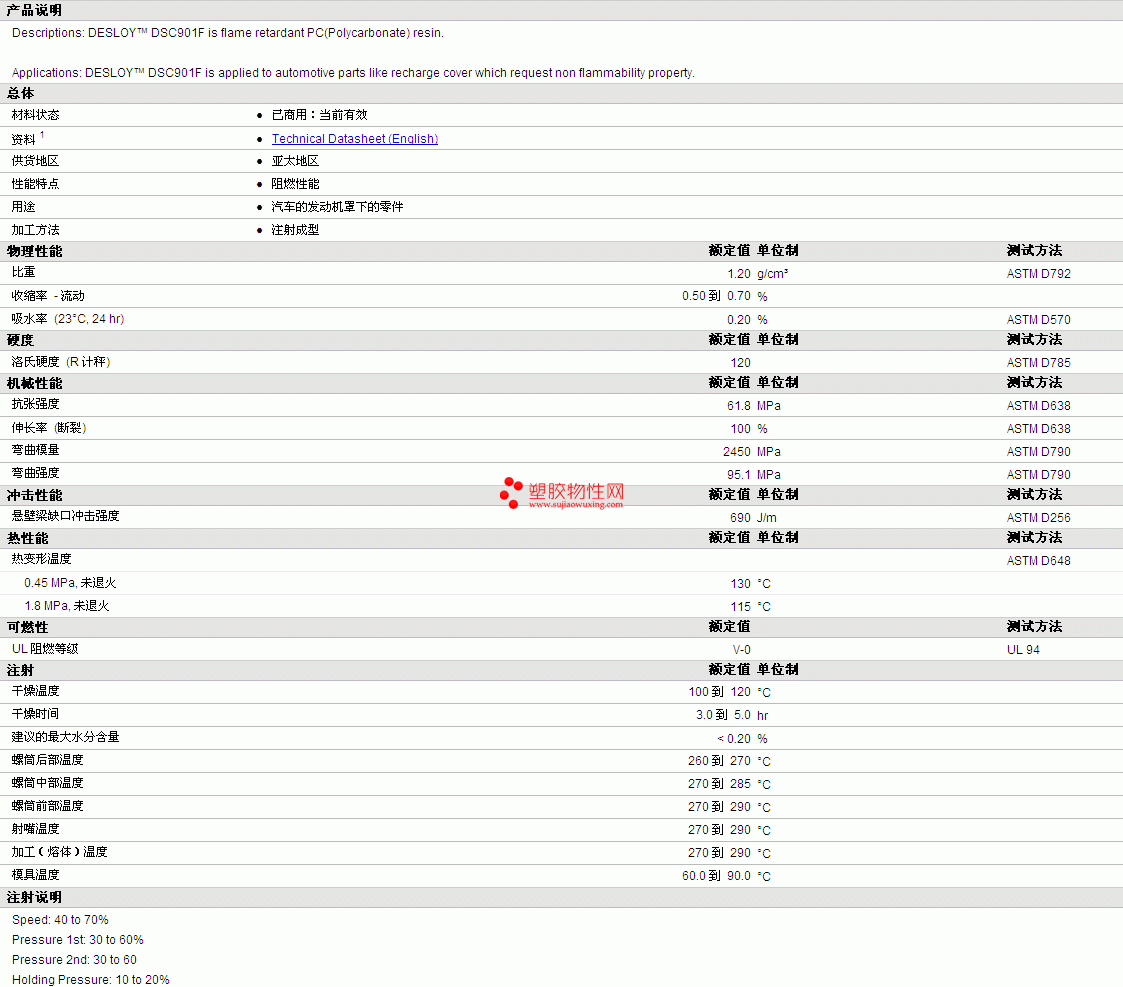
Task: Click the 可燃性 section header
Action: (x=27, y=627)
